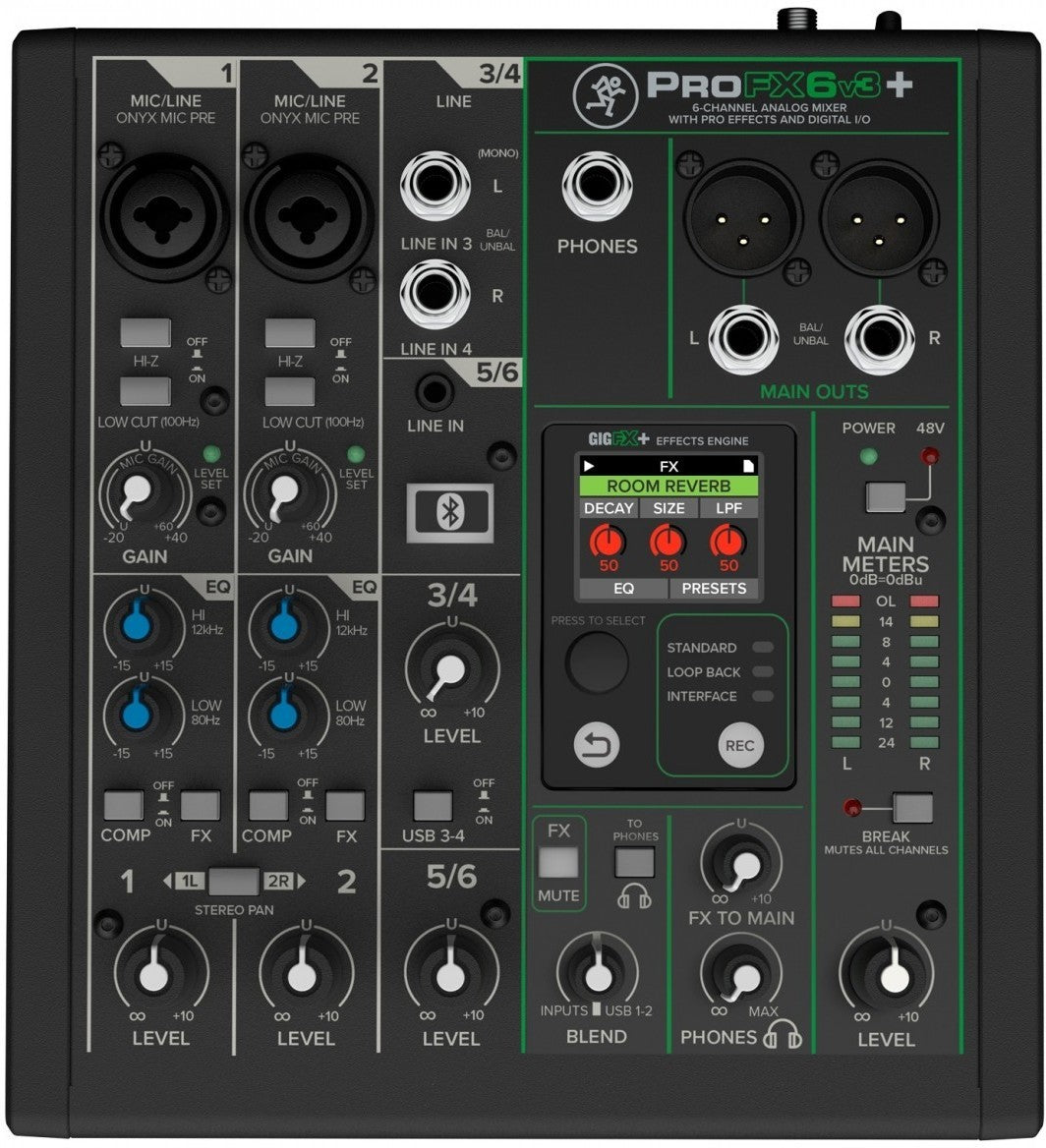
Task: Toggle channel 1 LOW CUT switch
Action: point(145,392)
